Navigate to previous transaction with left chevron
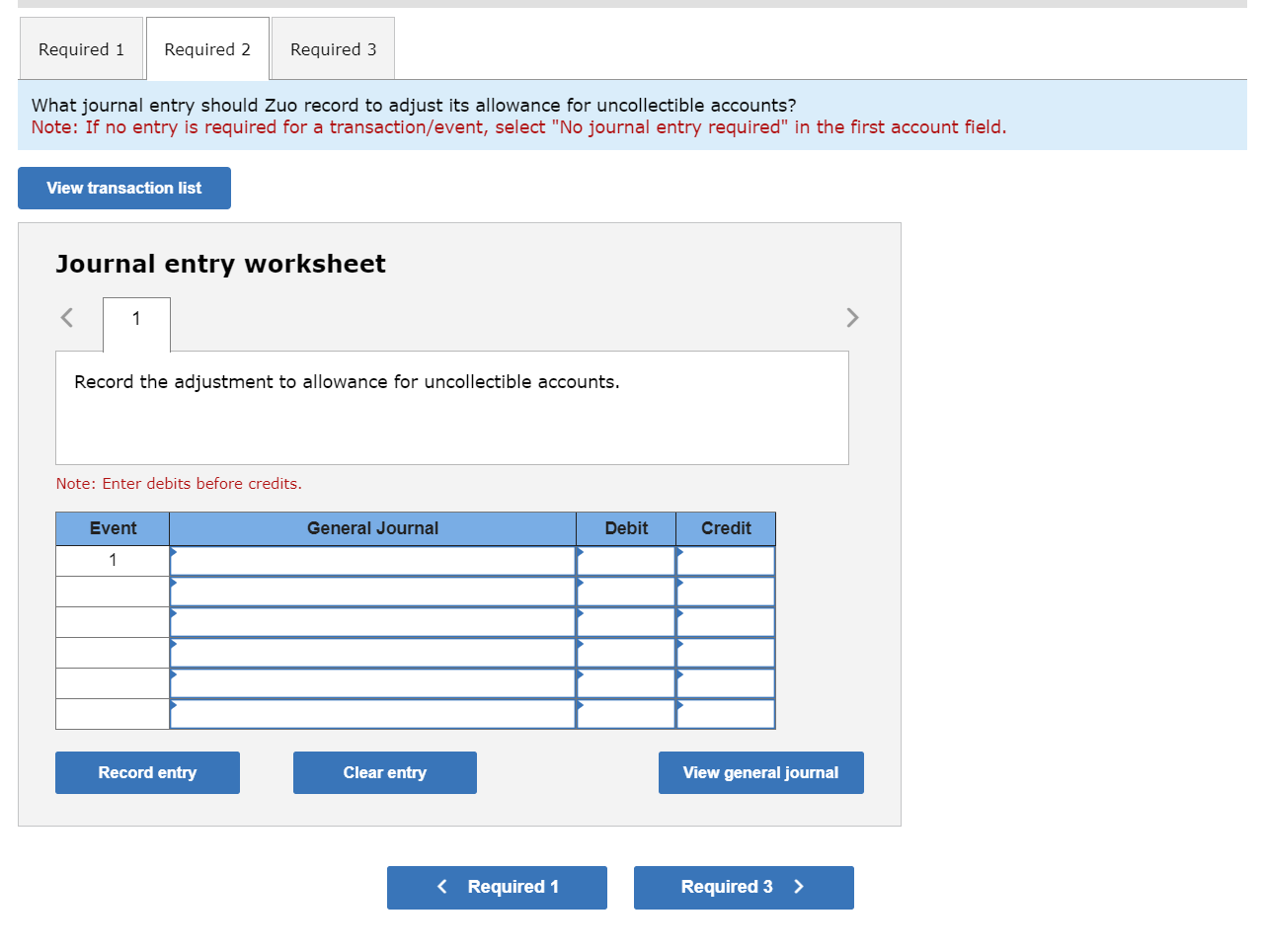This screenshot has height=952, width=1263. tap(66, 317)
